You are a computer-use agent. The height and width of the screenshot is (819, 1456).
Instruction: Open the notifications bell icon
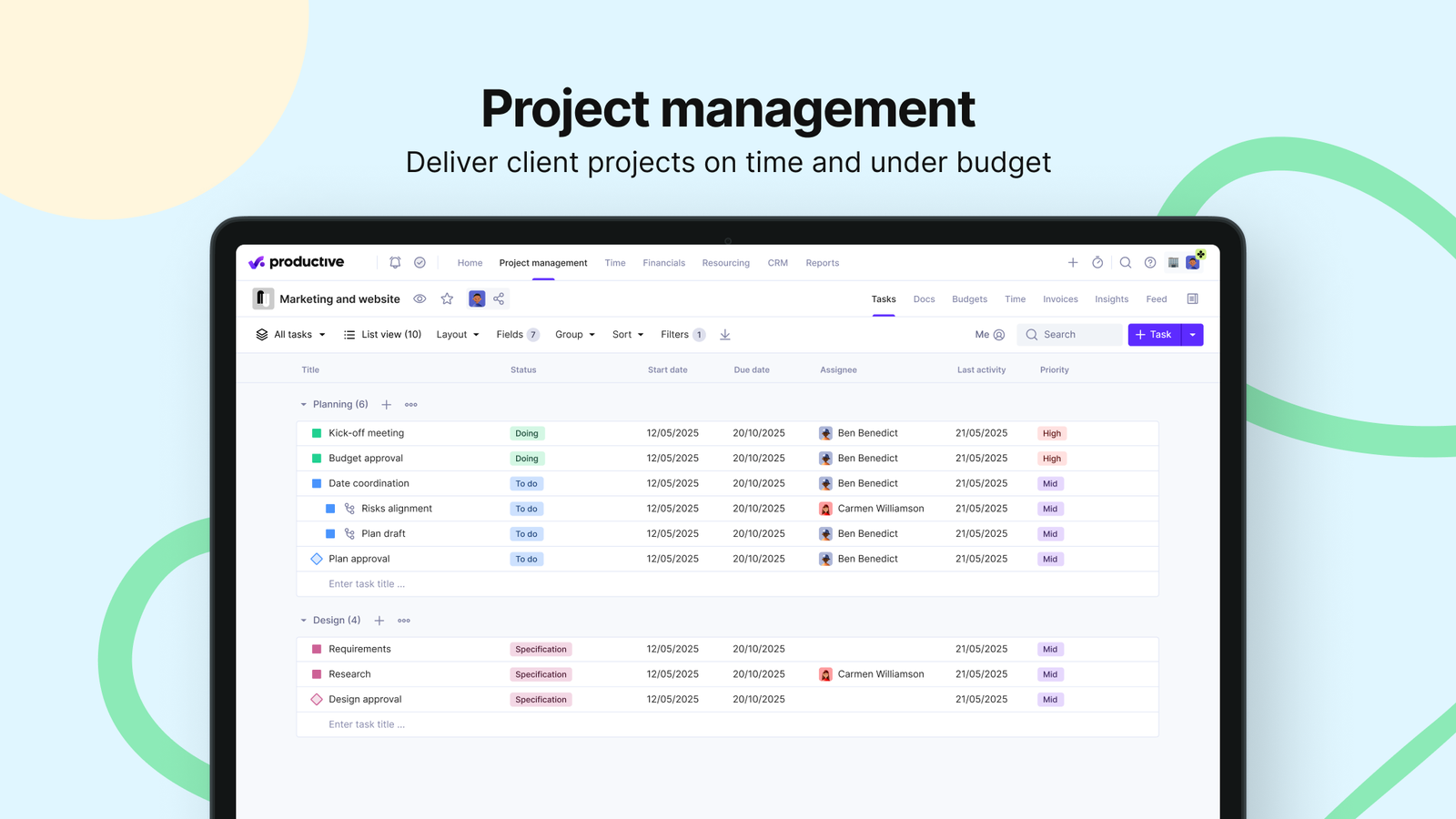click(x=395, y=262)
